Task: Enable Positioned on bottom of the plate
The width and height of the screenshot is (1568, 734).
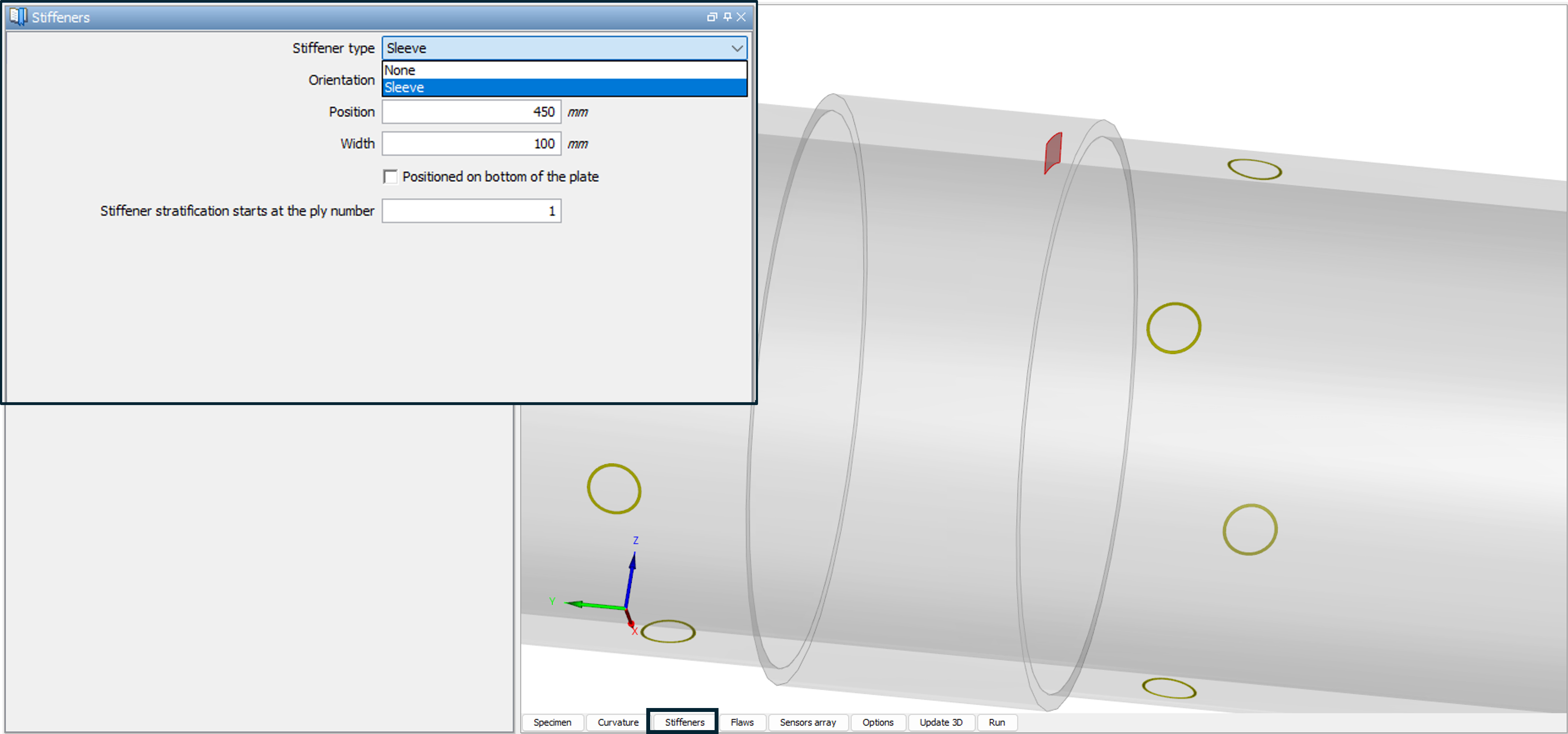Action: pyautogui.click(x=391, y=177)
